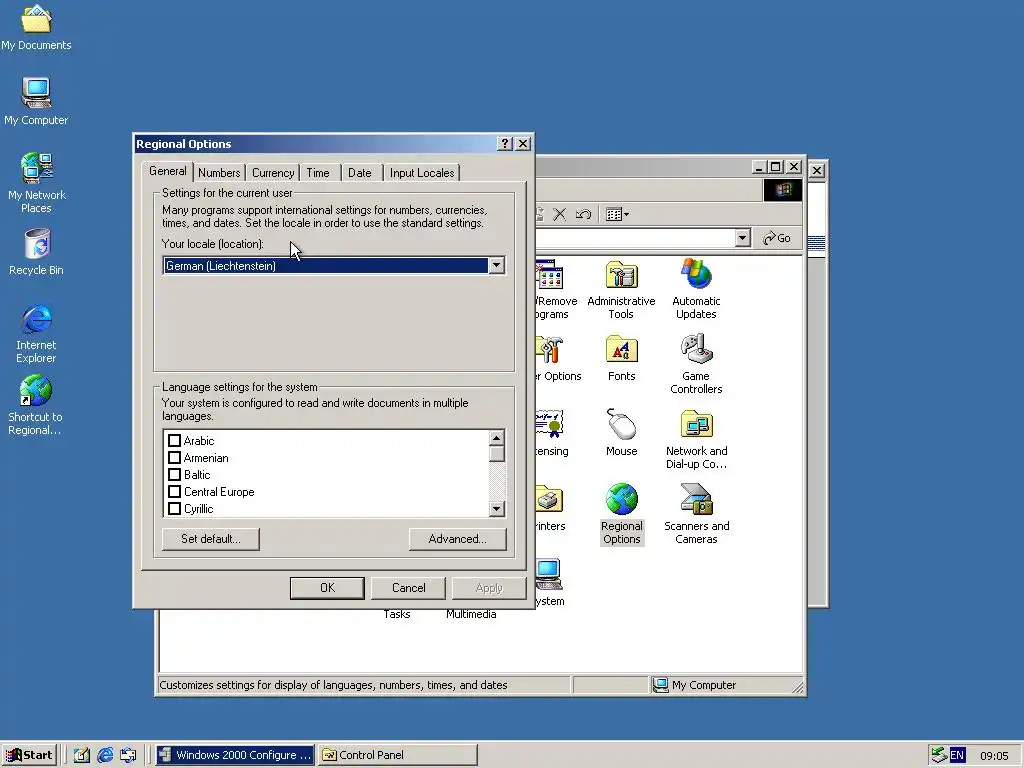Screen dimensions: 1024x768
Task: Launch Internet Explorer from quick launch
Action: pos(105,755)
